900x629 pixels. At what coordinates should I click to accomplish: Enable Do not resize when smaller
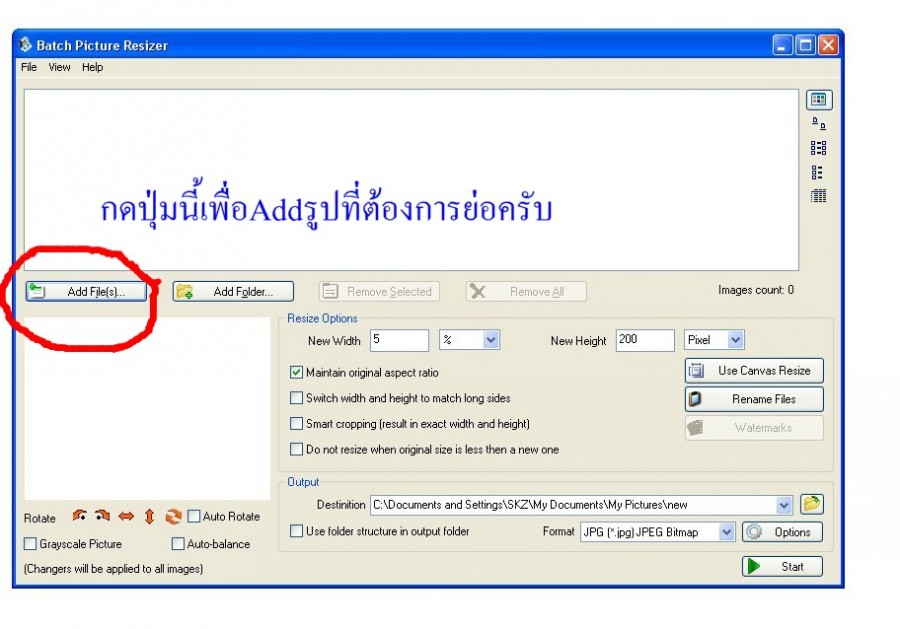(x=296, y=449)
